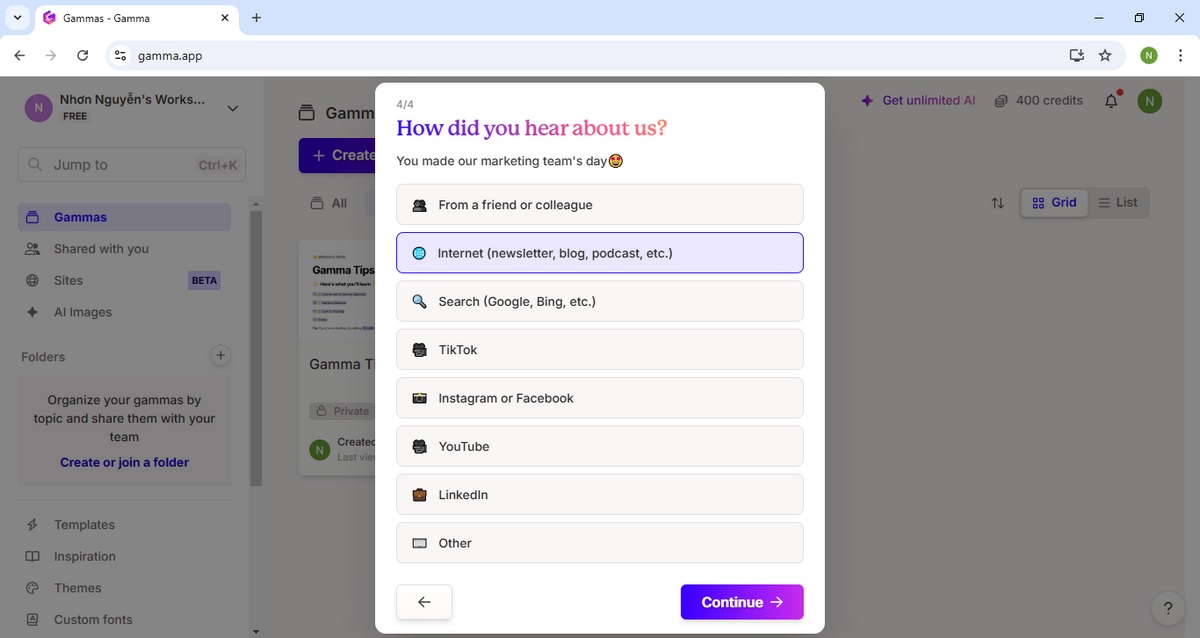Pick the 'Other' option

[599, 543]
